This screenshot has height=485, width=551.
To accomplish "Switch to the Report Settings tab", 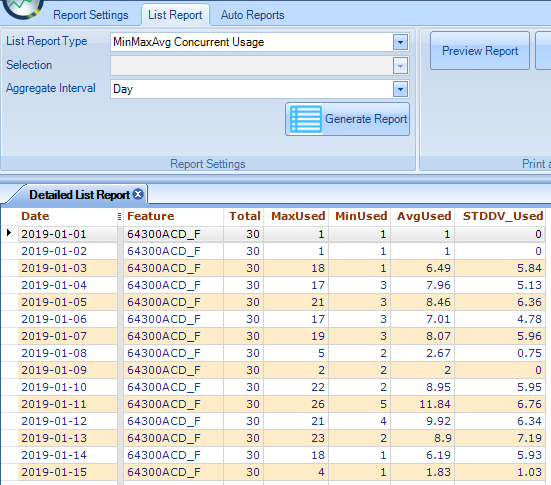I will coord(91,15).
